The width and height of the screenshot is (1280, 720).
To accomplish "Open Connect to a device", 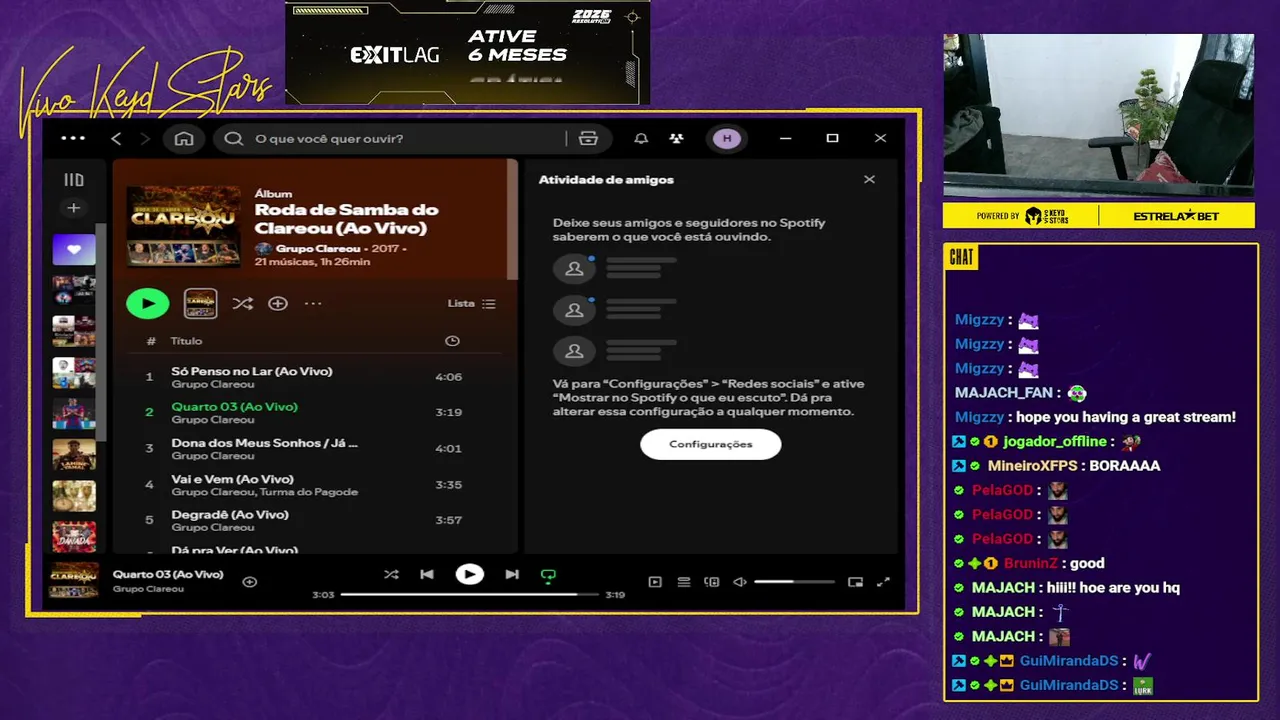I will point(712,582).
